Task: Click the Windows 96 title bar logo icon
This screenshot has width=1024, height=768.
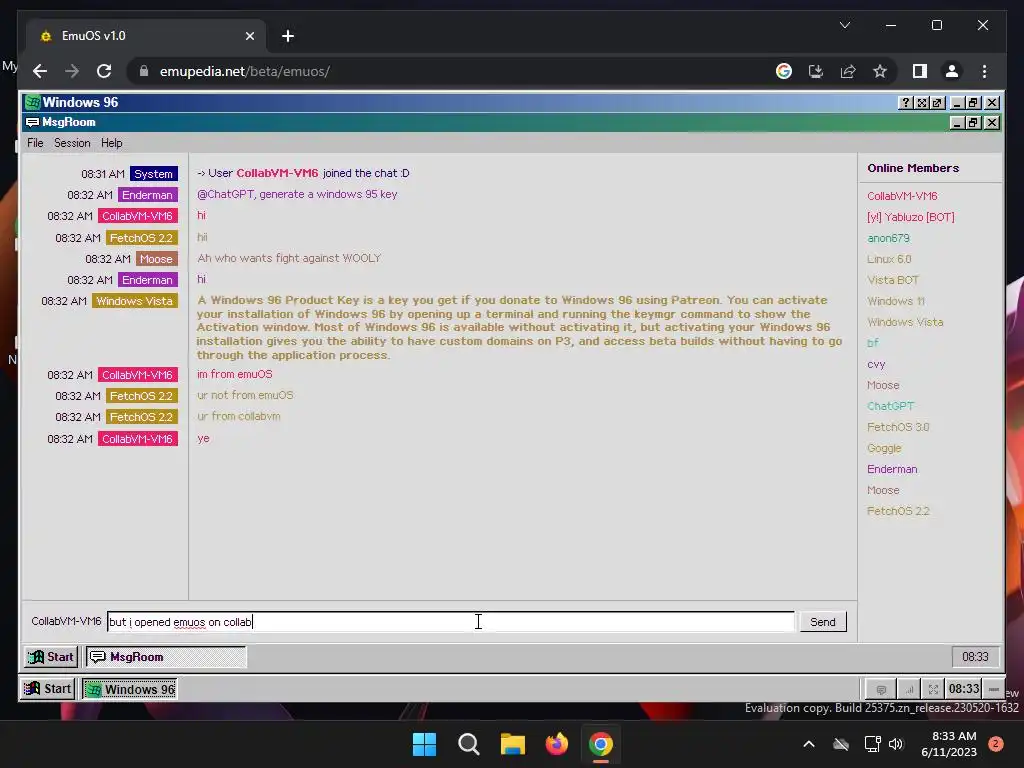Action: (x=33, y=103)
